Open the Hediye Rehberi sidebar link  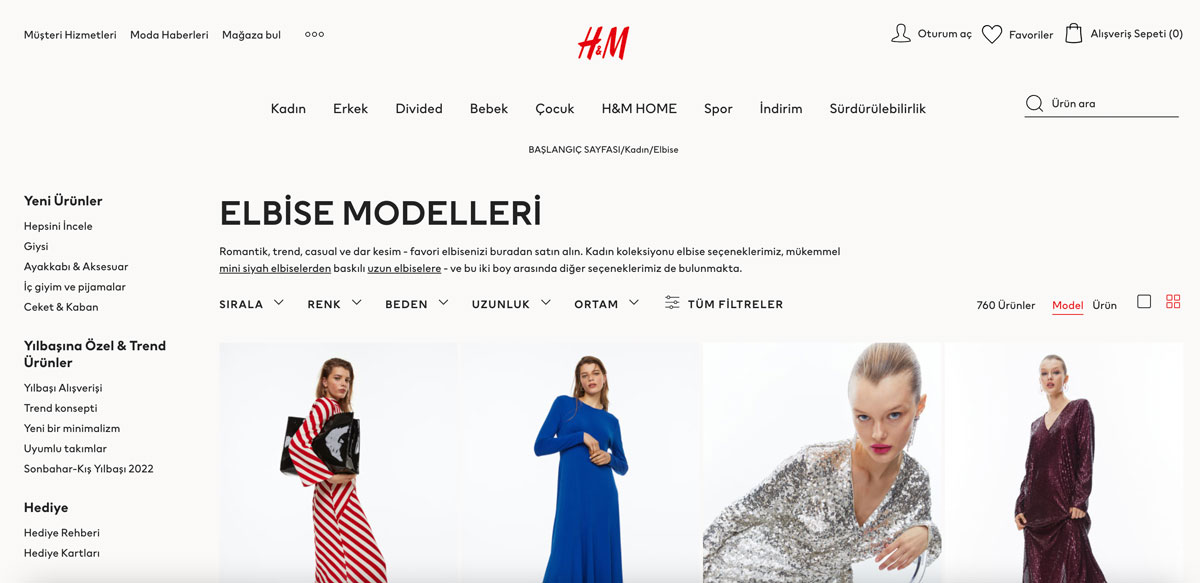(62, 533)
